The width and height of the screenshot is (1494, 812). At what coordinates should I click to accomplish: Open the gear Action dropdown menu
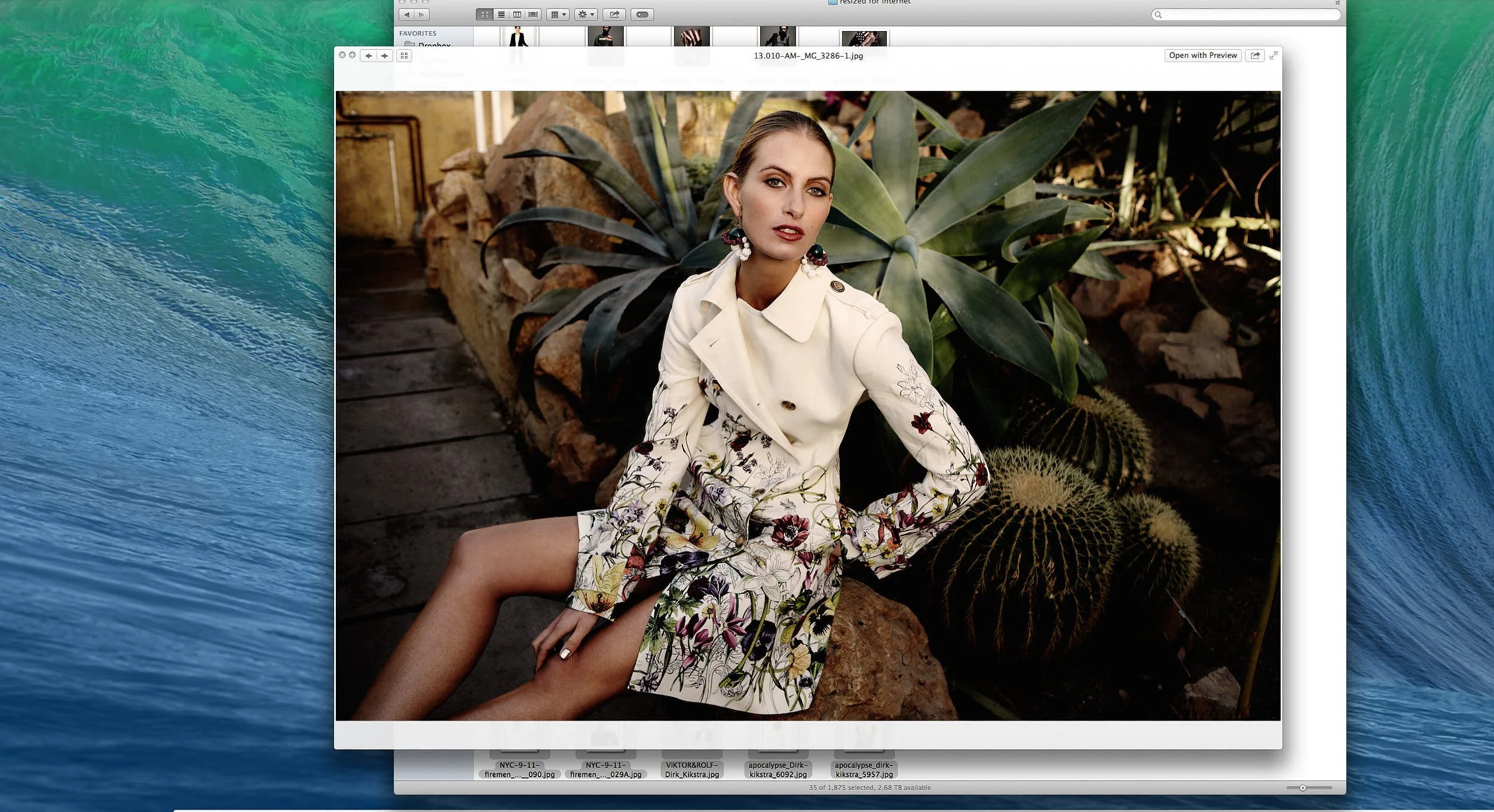[x=586, y=15]
